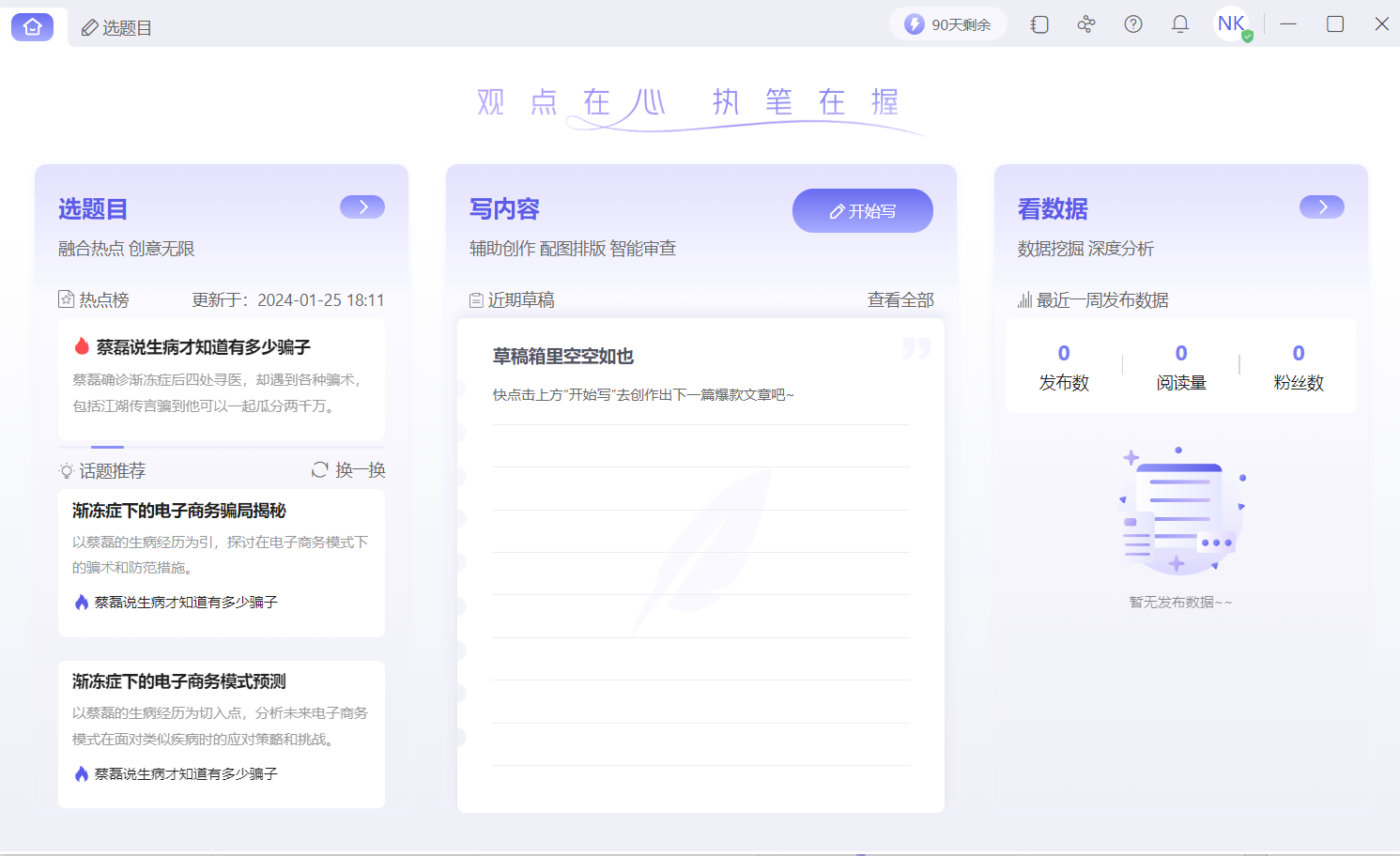Click the 选题目 card heading
Viewport: 1400px width, 856px height.
tap(93, 209)
